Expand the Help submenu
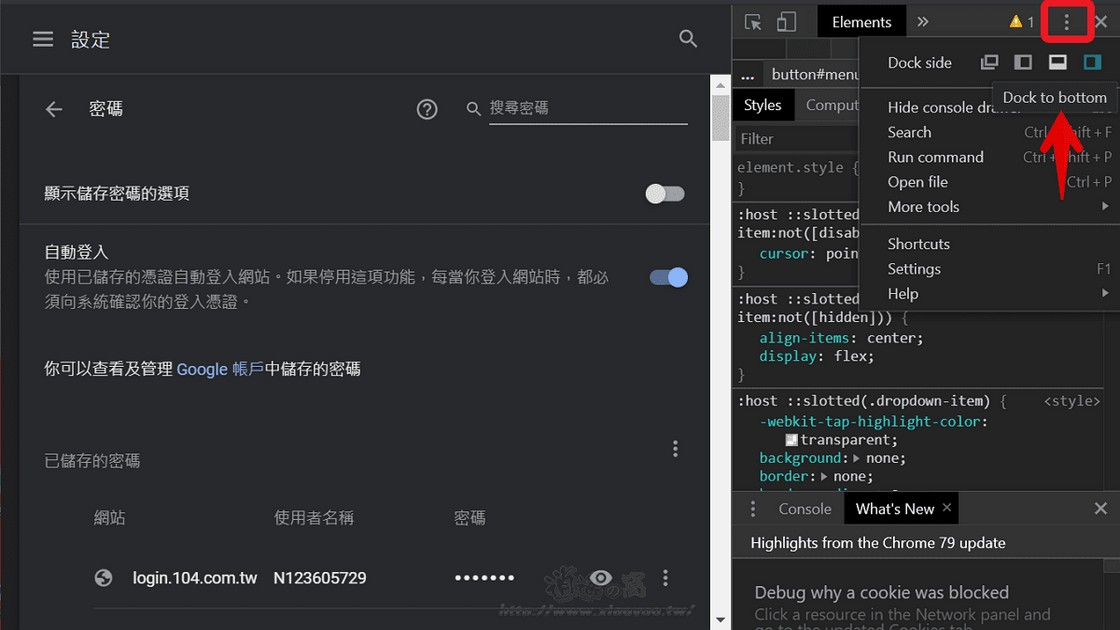This screenshot has width=1120, height=630. click(989, 294)
